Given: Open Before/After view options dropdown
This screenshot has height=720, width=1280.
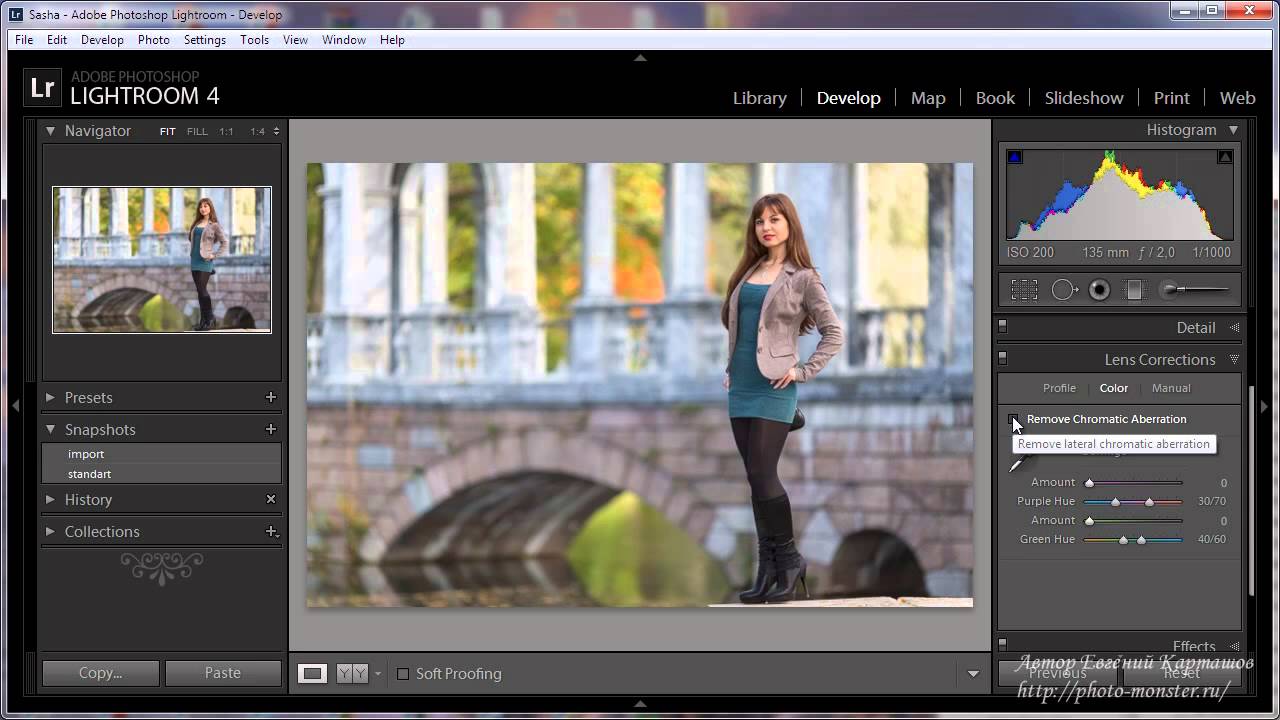Looking at the screenshot, I should coord(377,674).
